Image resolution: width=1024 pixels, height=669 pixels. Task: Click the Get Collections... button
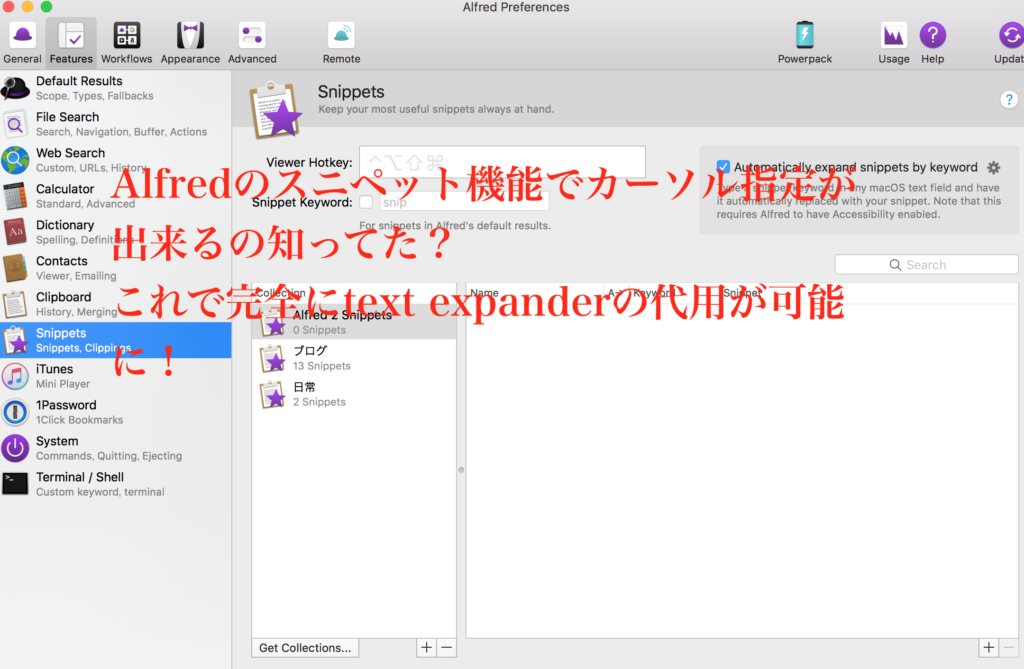[305, 647]
